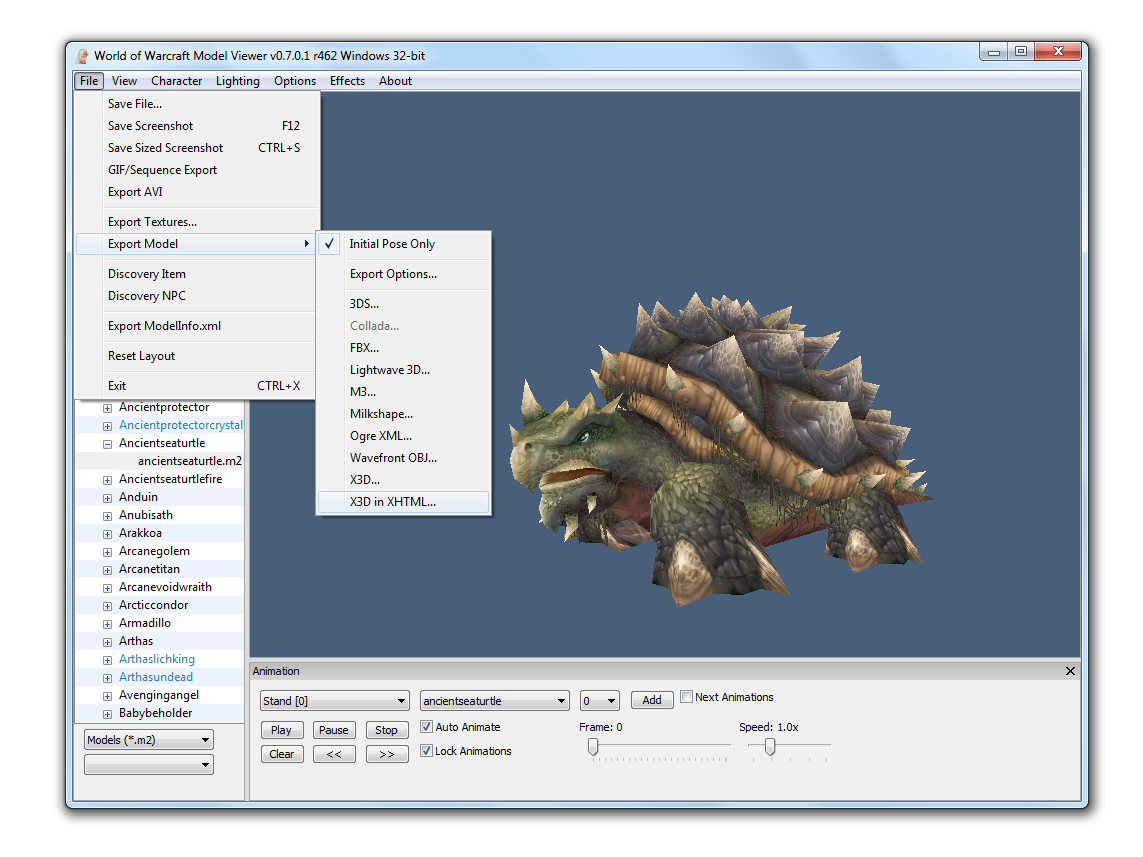The height and width of the screenshot is (857, 1143).
Task: Export model as X3D in XHTML...
Action: pyautogui.click(x=404, y=502)
